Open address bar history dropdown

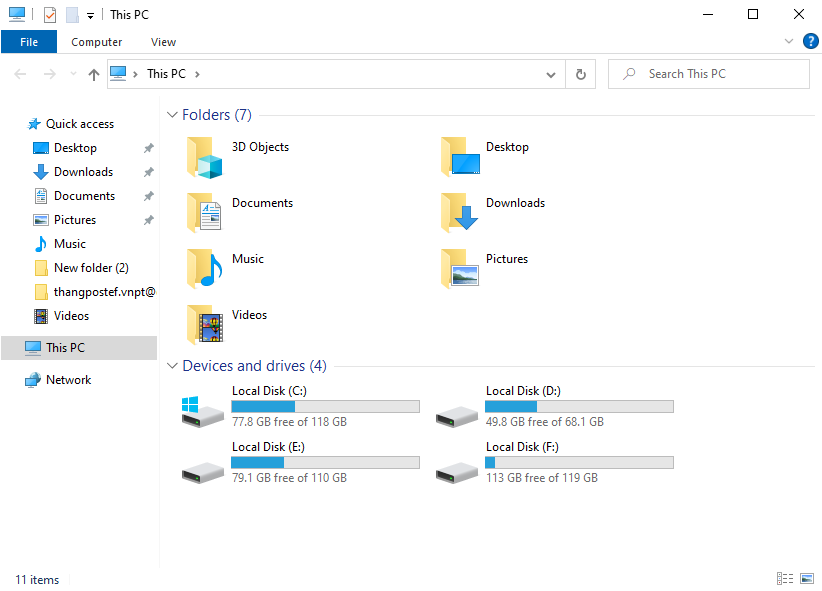point(551,74)
